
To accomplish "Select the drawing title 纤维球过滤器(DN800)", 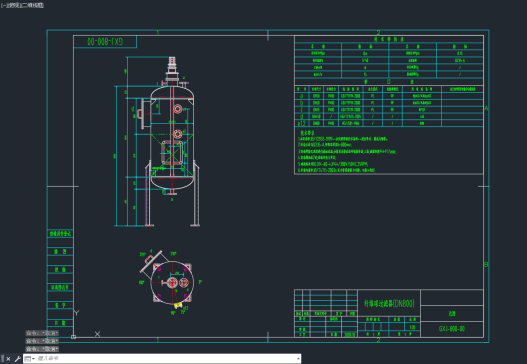I will pyautogui.click(x=389, y=304).
